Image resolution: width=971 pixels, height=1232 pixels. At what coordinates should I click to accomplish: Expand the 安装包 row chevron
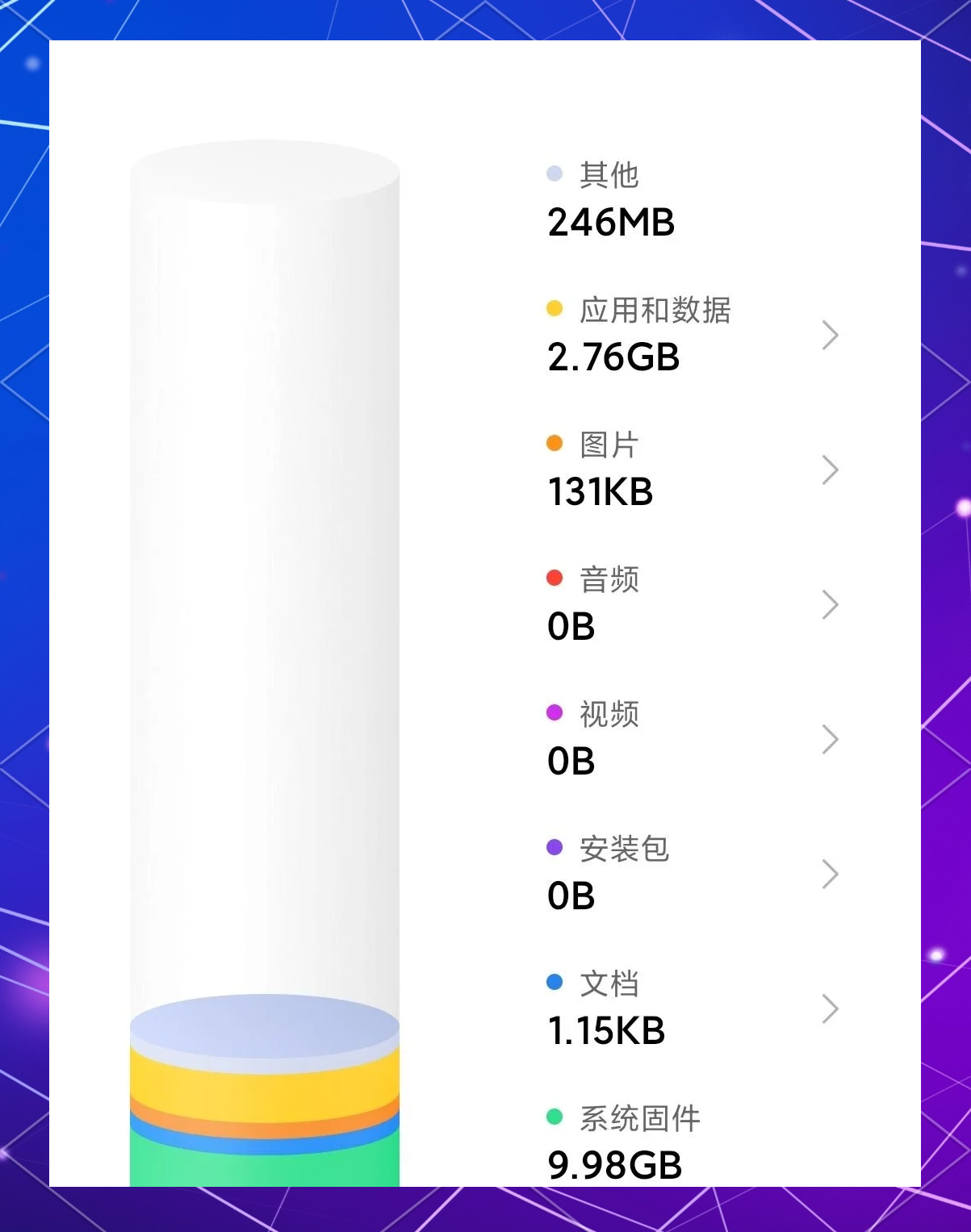coord(830,874)
